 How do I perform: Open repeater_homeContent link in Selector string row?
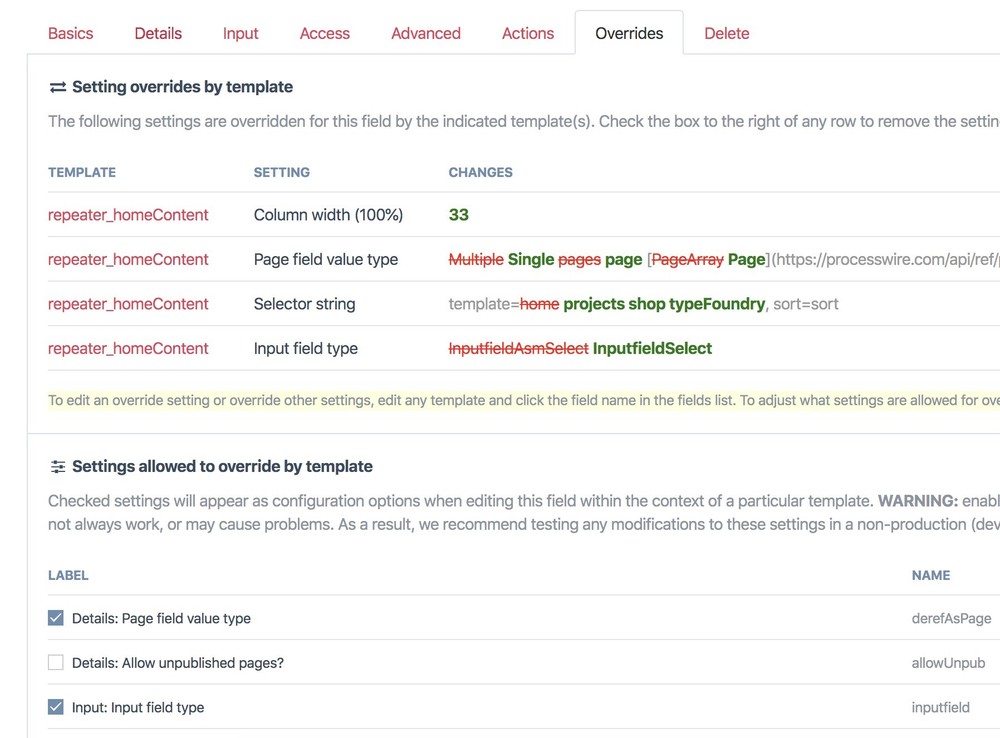coord(128,304)
